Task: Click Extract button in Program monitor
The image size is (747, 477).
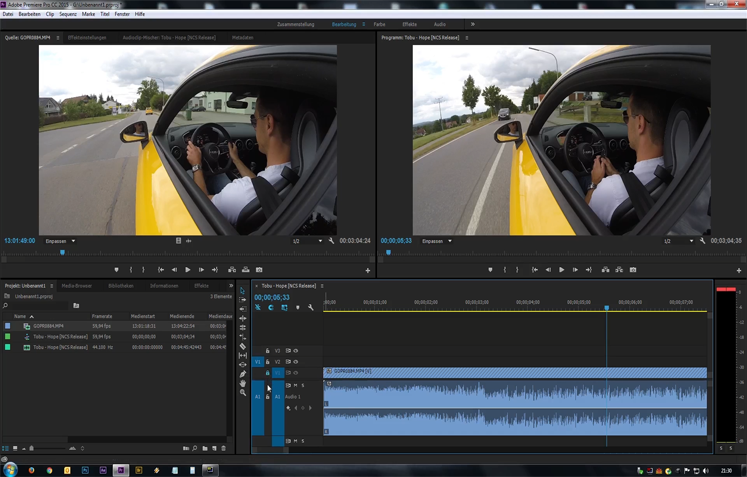Action: [x=619, y=270]
